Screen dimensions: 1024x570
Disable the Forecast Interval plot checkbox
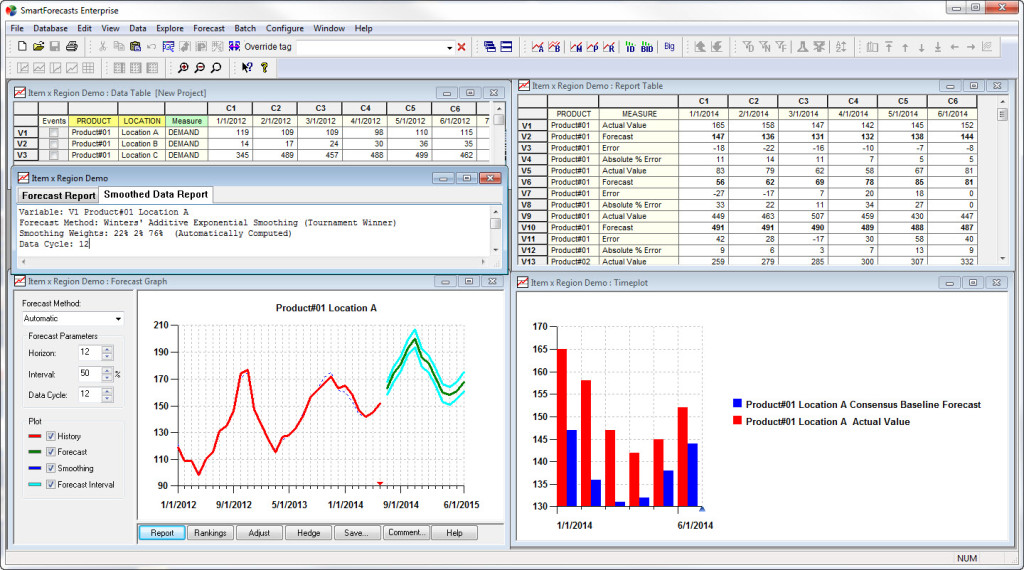(51, 485)
